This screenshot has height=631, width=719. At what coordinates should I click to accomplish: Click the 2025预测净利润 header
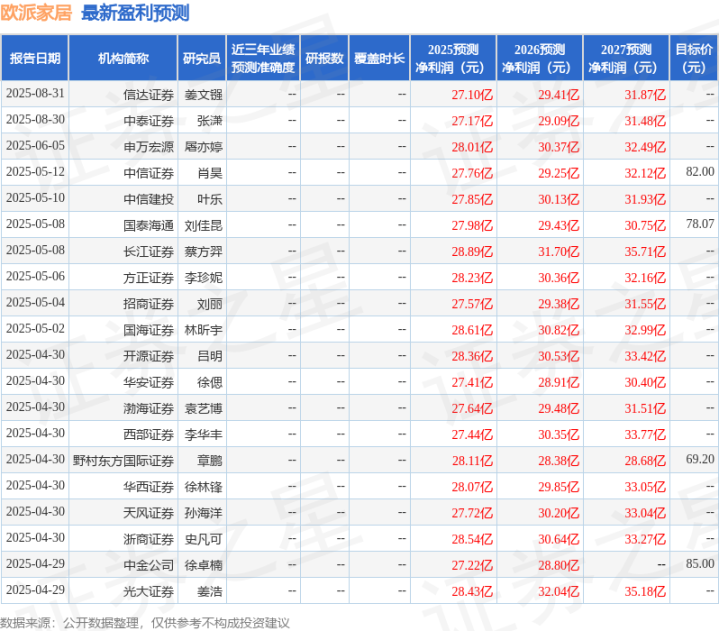(x=453, y=58)
